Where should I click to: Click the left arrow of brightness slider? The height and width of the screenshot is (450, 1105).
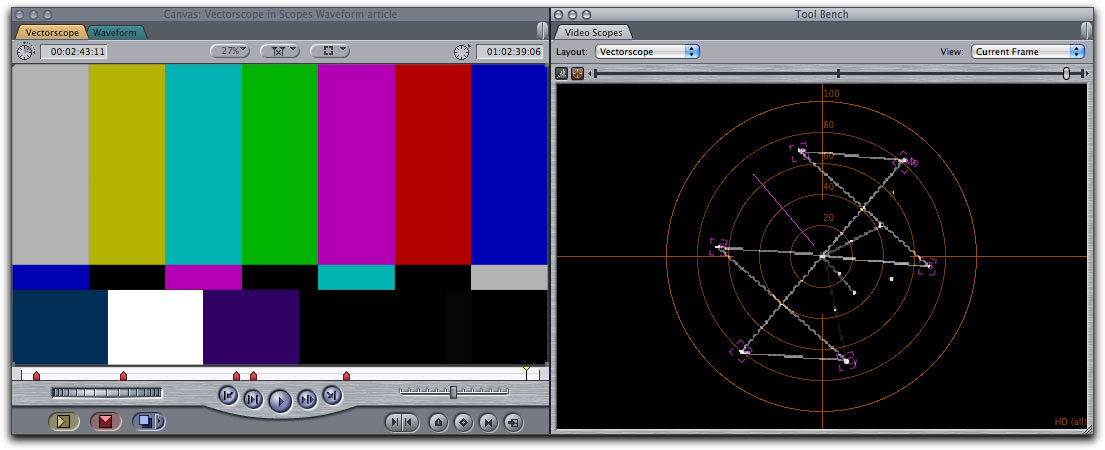pyautogui.click(x=591, y=73)
